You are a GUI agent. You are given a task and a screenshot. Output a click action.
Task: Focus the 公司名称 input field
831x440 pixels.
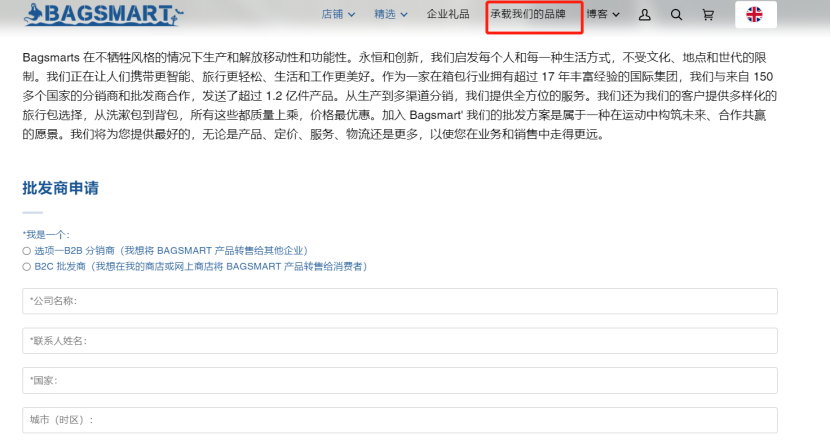400,301
